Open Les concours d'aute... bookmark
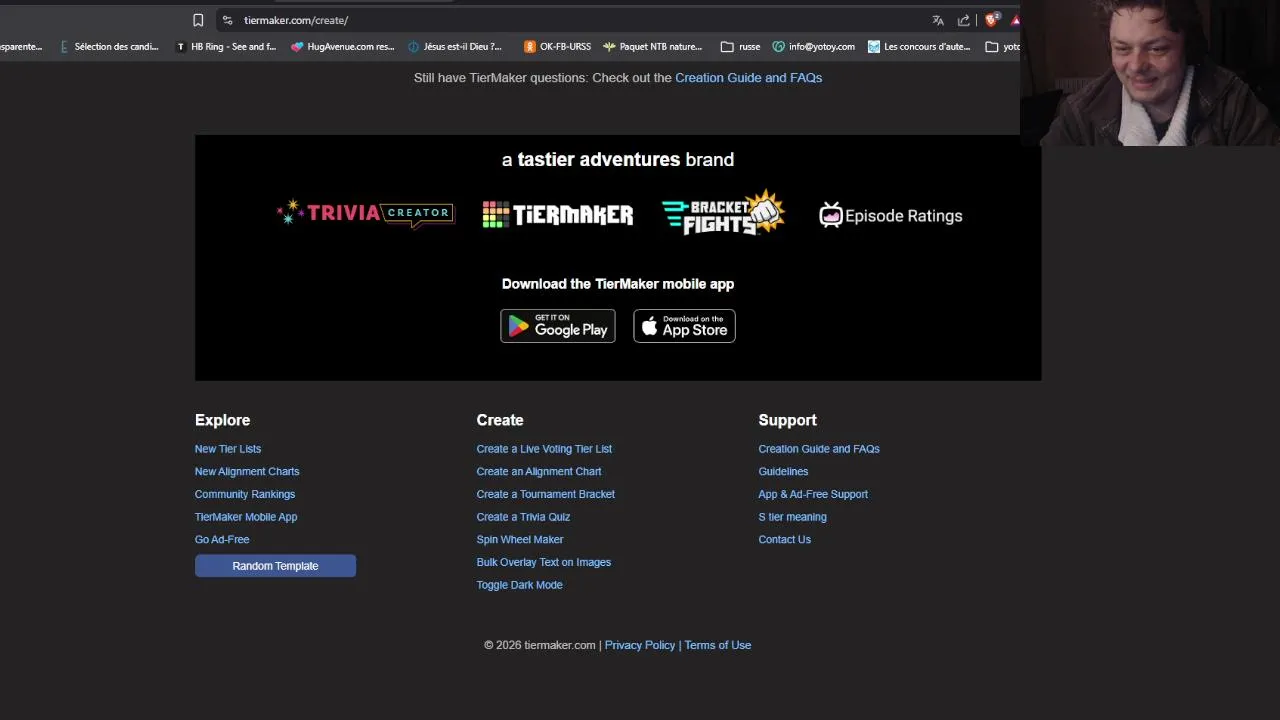Viewport: 1280px width, 720px height. click(x=919, y=47)
